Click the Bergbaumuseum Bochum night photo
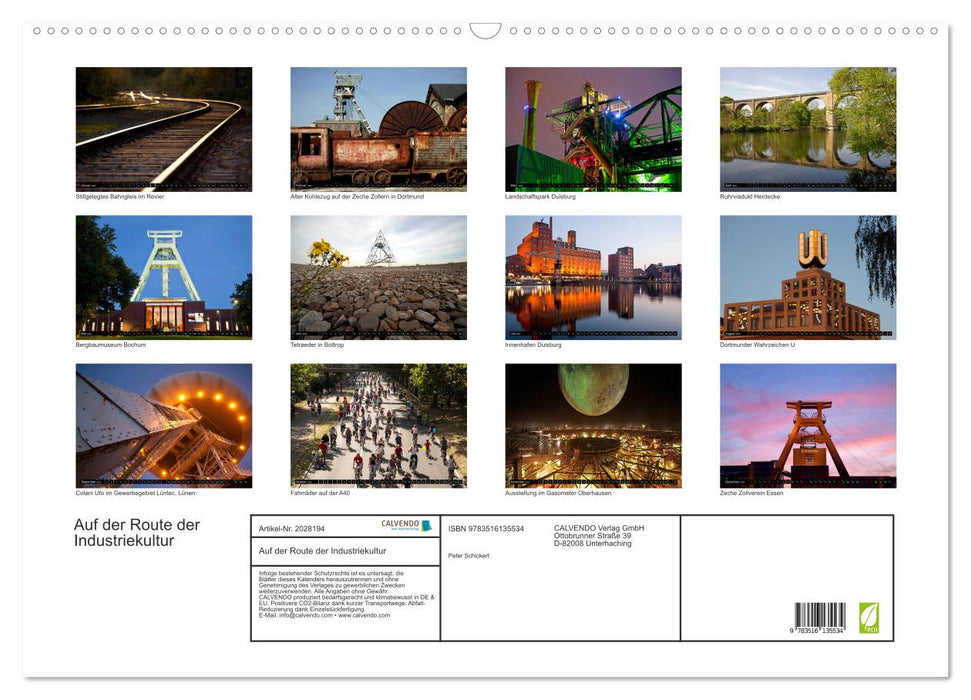This screenshot has width=971, height=700. 164,276
